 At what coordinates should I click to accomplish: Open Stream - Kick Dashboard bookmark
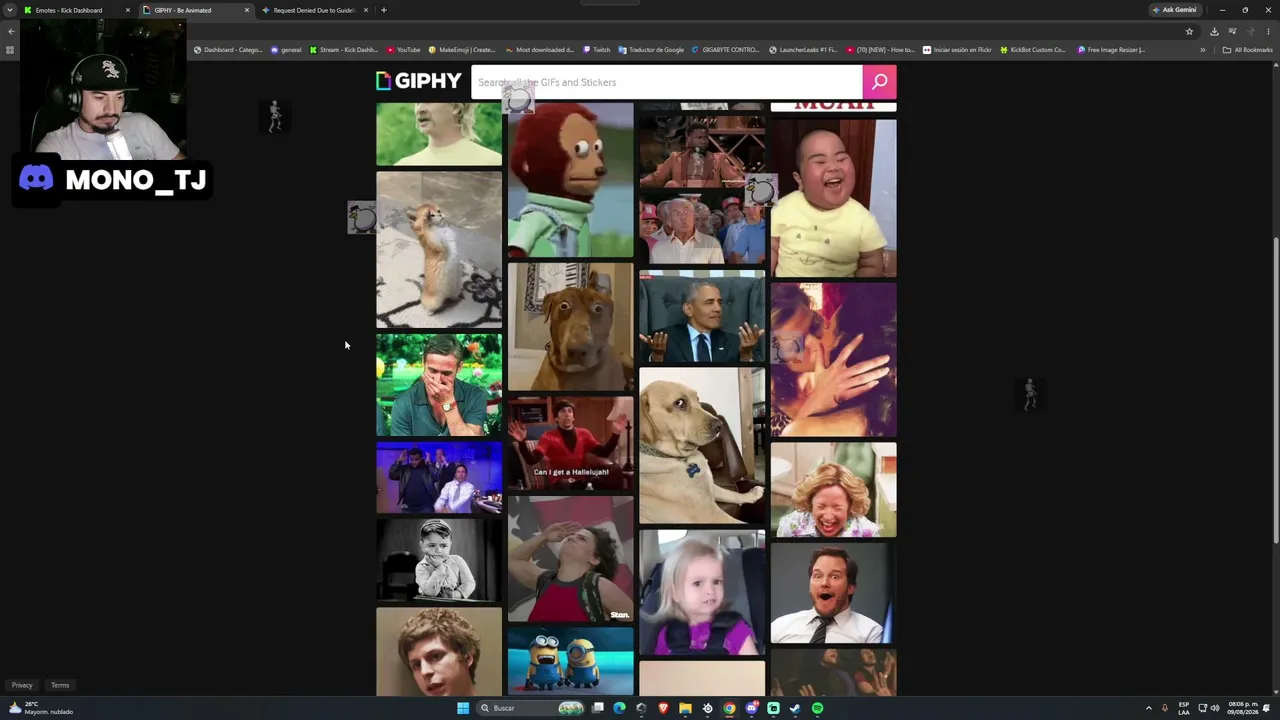pos(344,50)
